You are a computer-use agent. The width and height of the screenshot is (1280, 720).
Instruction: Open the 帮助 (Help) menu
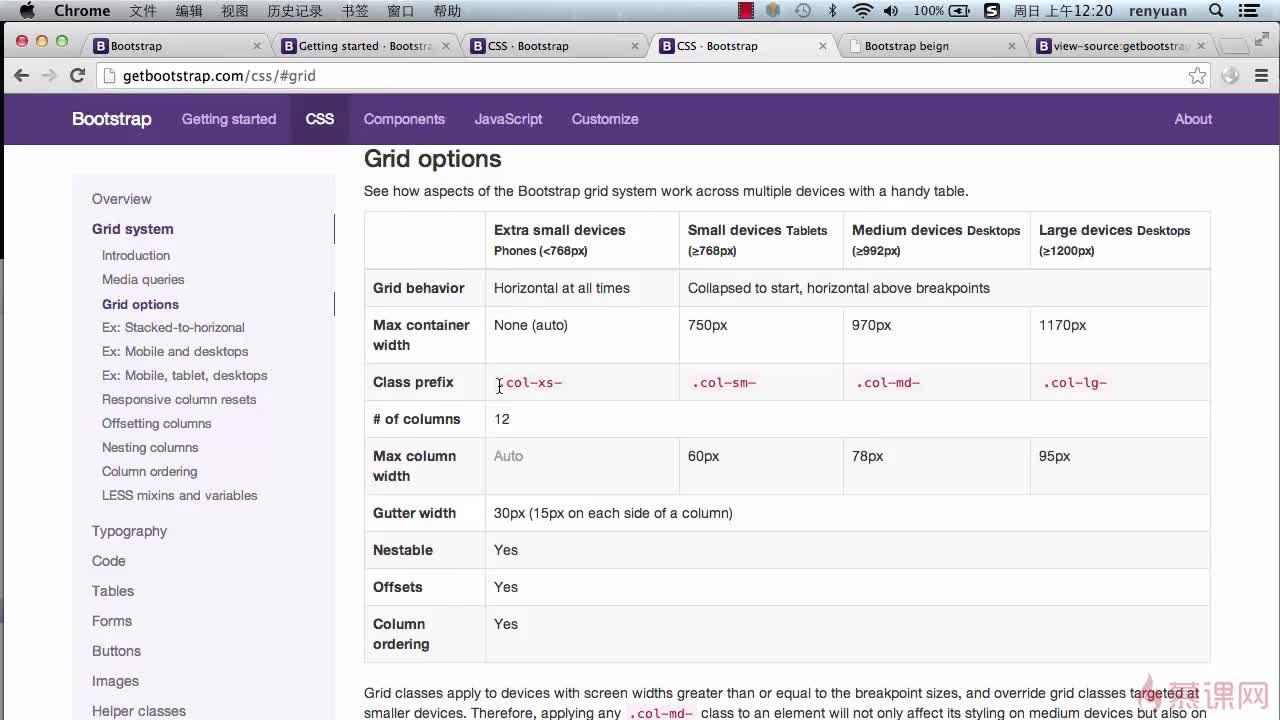[447, 11]
